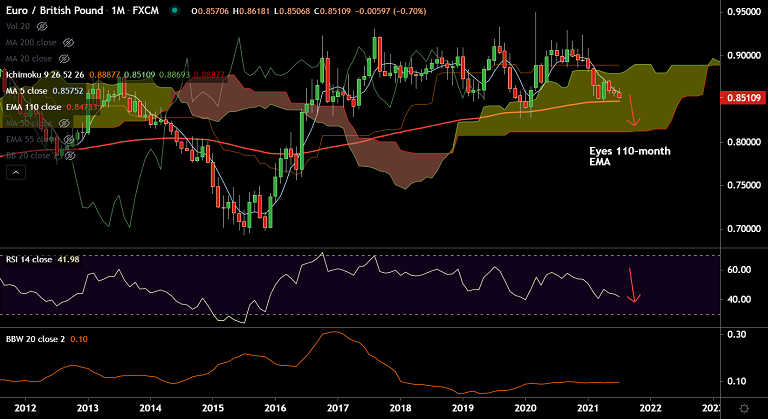The image size is (768, 419).
Task: Click the low price value L0.85068
Action: pyautogui.click(x=292, y=11)
